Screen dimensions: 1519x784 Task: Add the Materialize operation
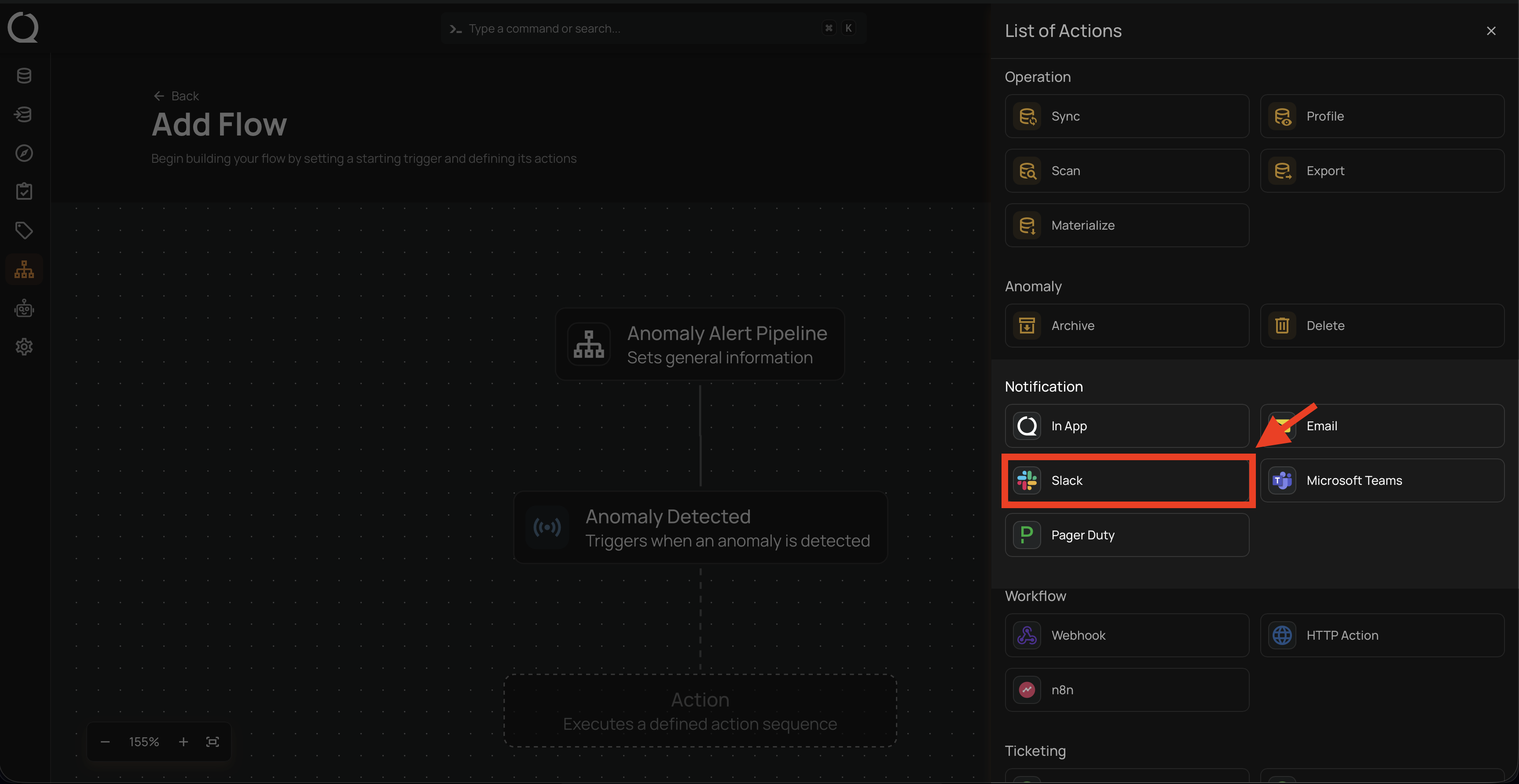click(x=1126, y=225)
